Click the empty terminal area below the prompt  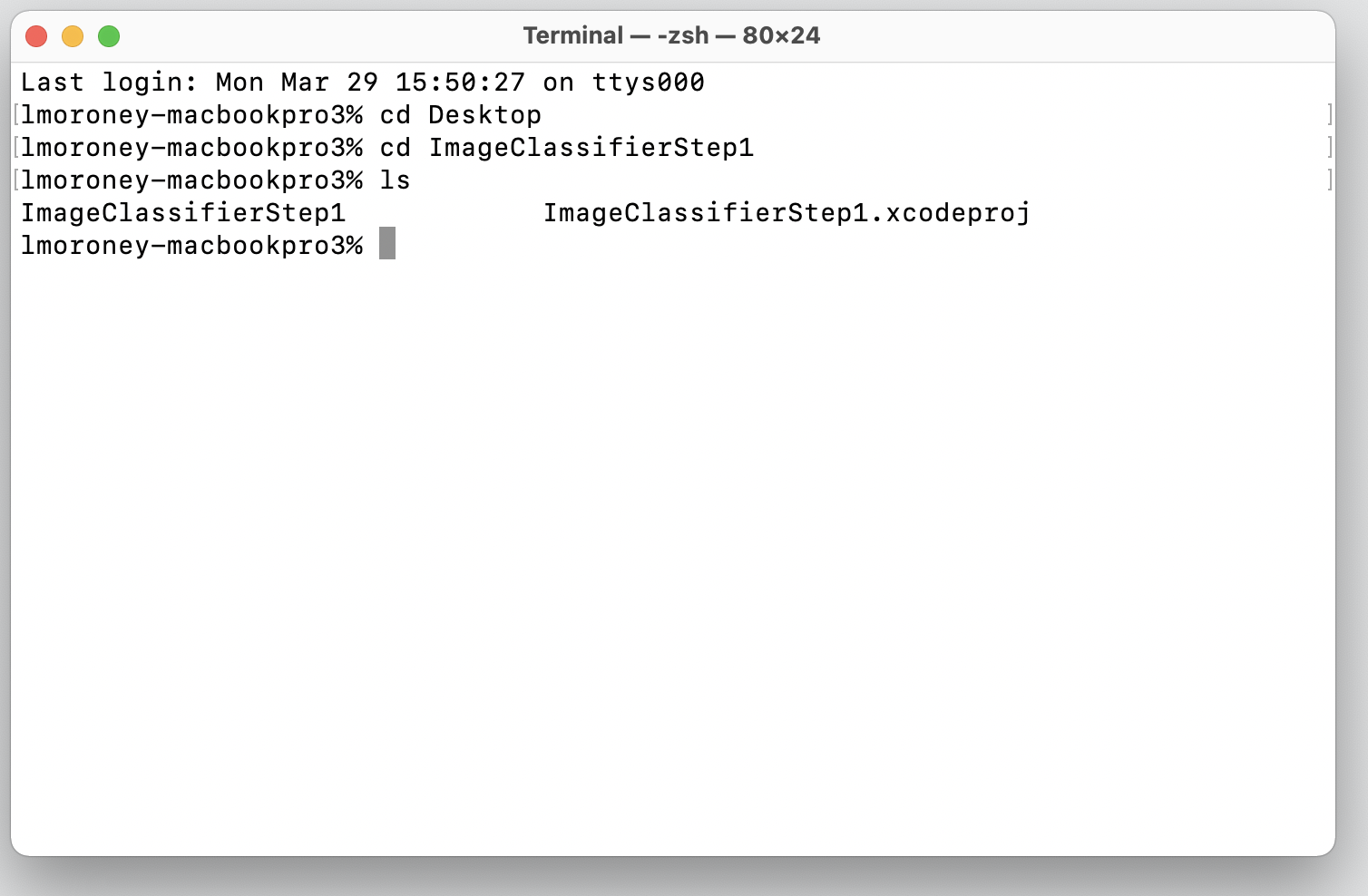click(x=673, y=553)
